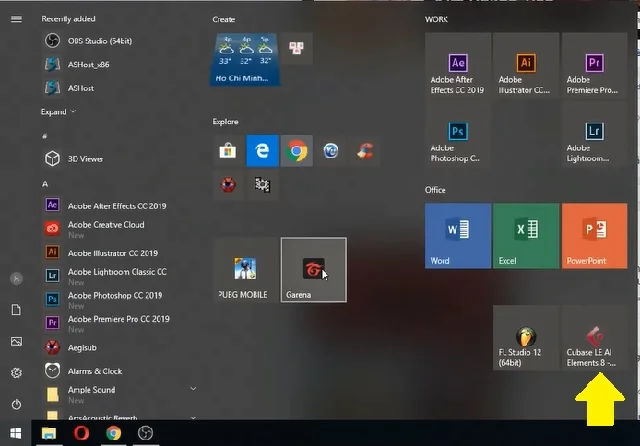
Task: Open Google Chrome from taskbar
Action: coord(113,433)
